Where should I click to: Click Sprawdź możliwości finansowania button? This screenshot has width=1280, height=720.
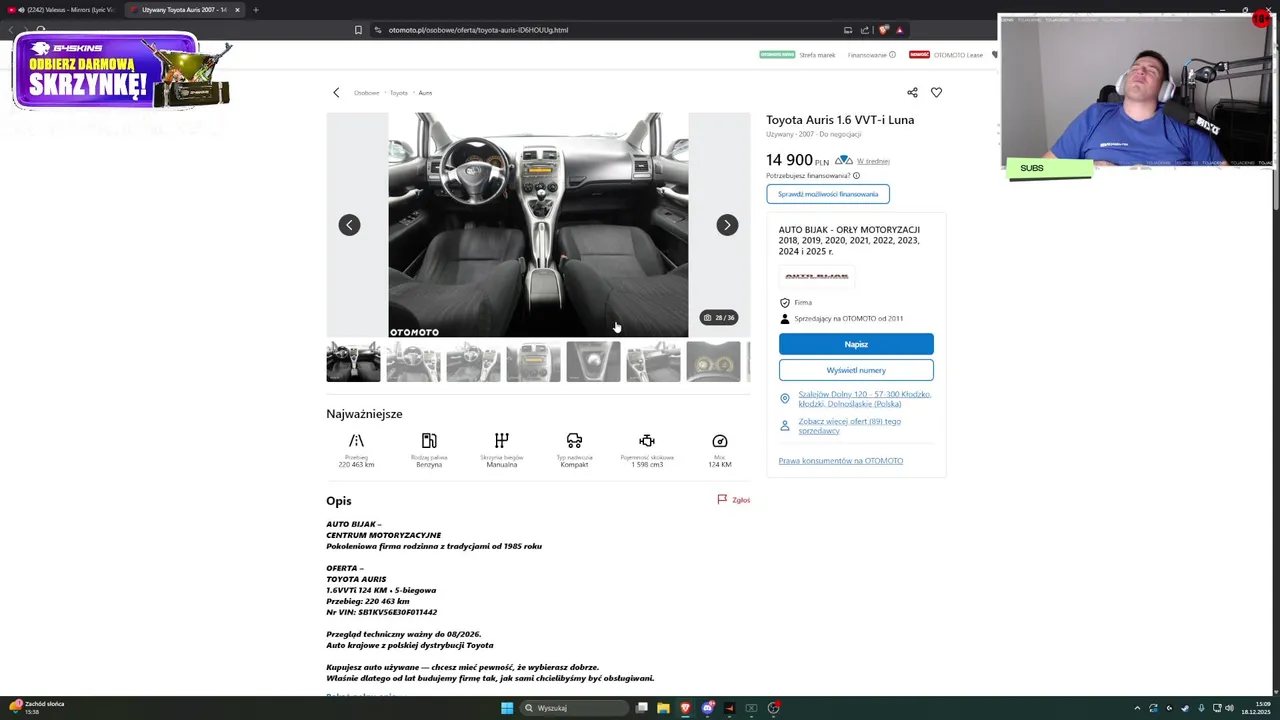(828, 194)
